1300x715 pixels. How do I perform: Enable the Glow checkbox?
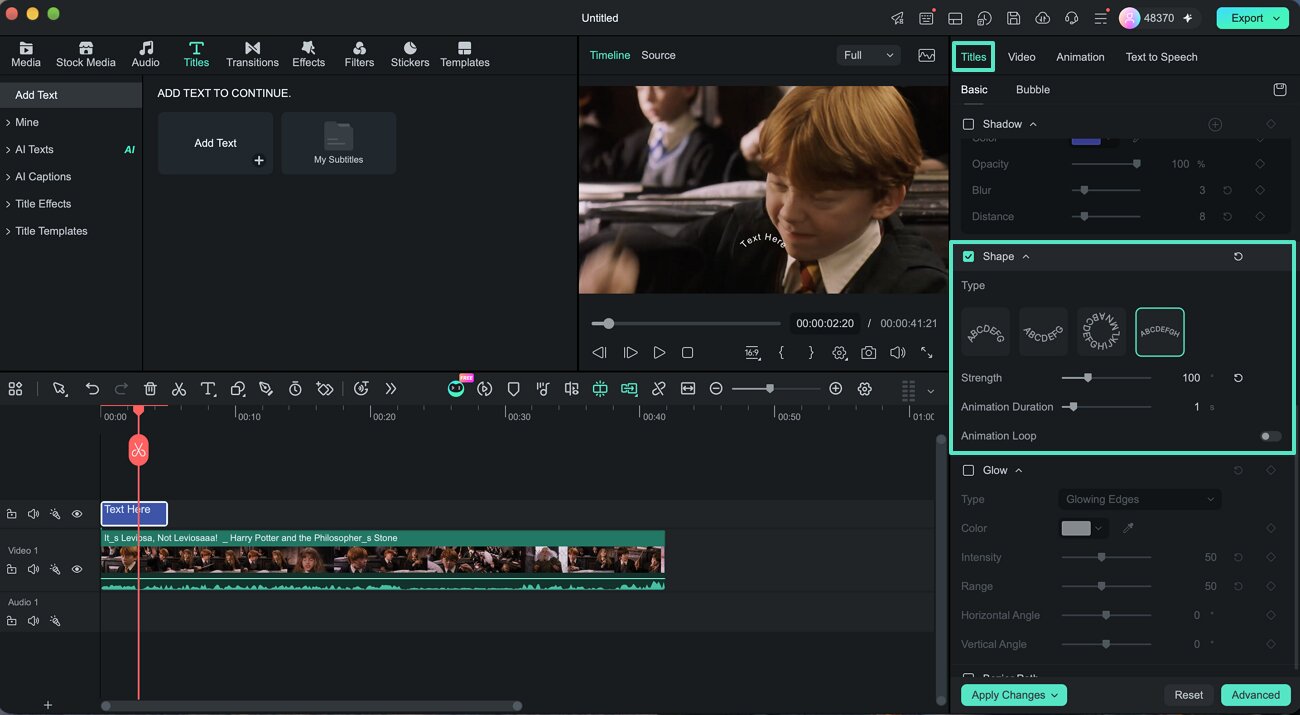pos(968,471)
